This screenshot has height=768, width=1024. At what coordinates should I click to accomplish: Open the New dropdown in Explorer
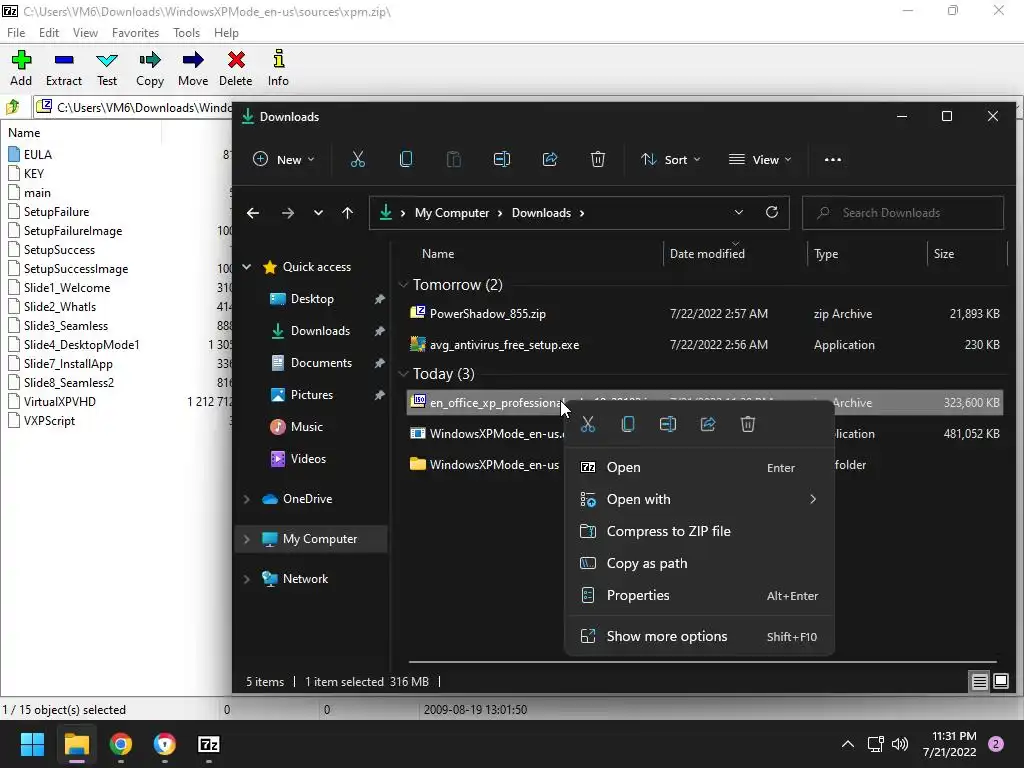click(283, 159)
